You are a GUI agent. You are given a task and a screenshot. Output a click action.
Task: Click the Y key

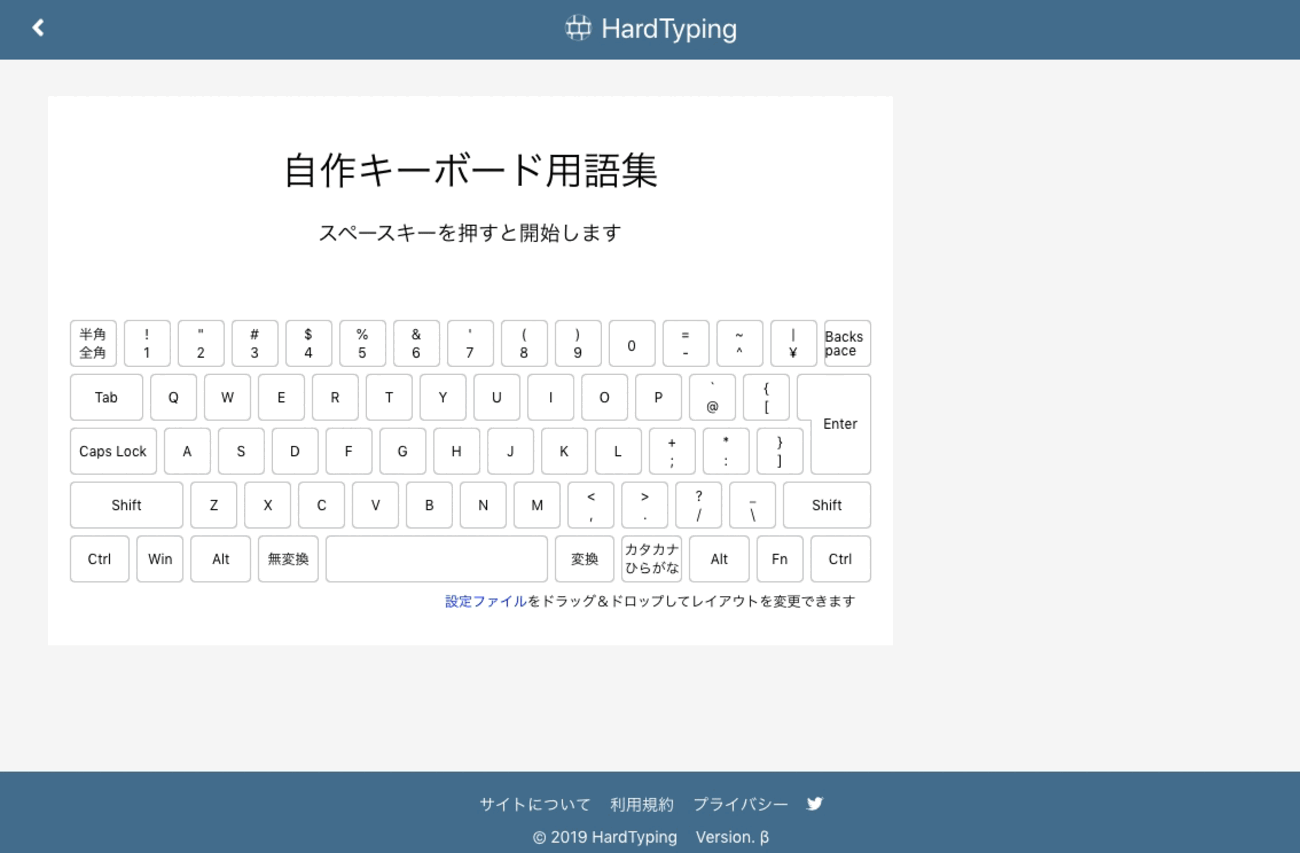[x=443, y=397]
